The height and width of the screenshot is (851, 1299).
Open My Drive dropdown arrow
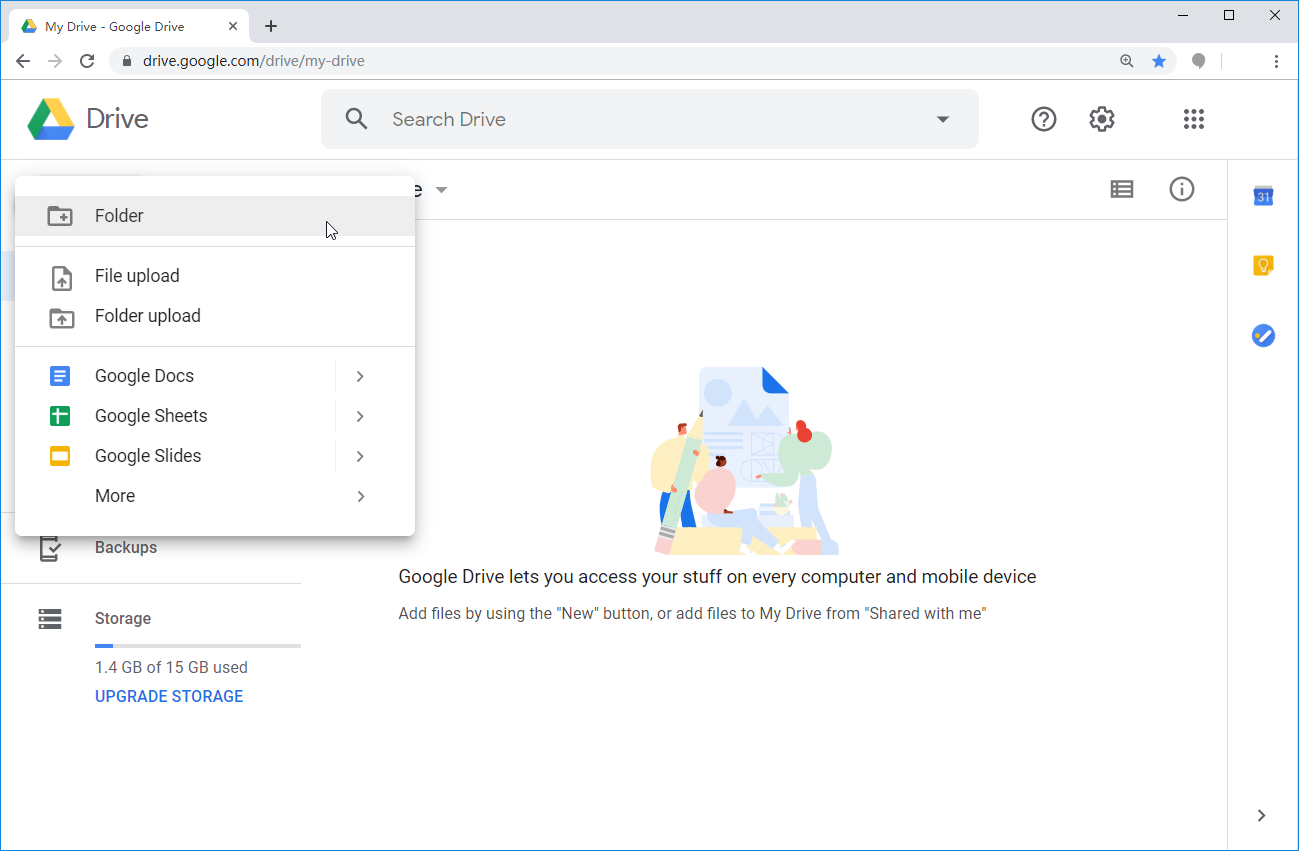(441, 190)
